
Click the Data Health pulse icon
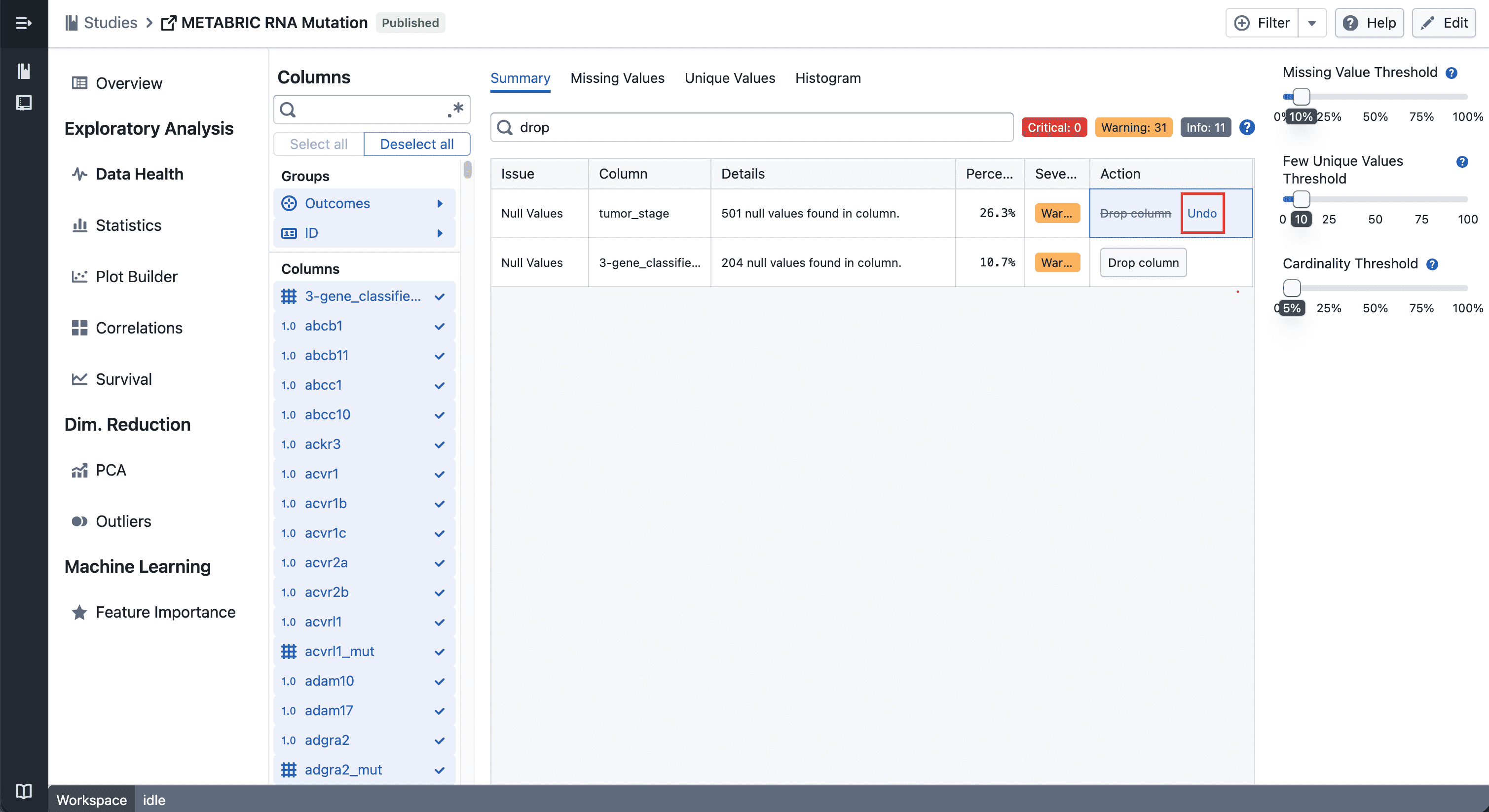click(x=79, y=174)
